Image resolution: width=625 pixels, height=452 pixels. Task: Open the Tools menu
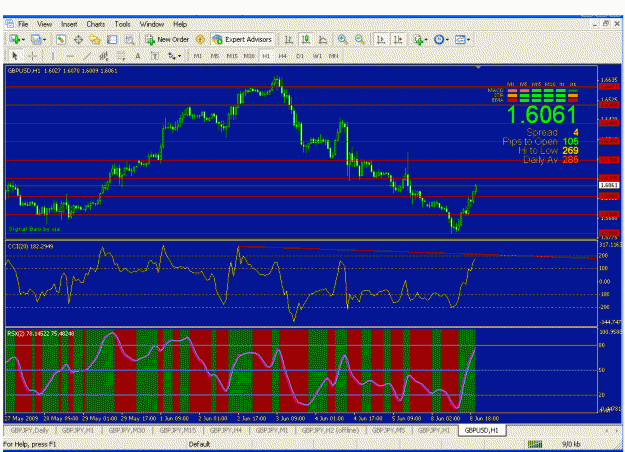[122, 24]
